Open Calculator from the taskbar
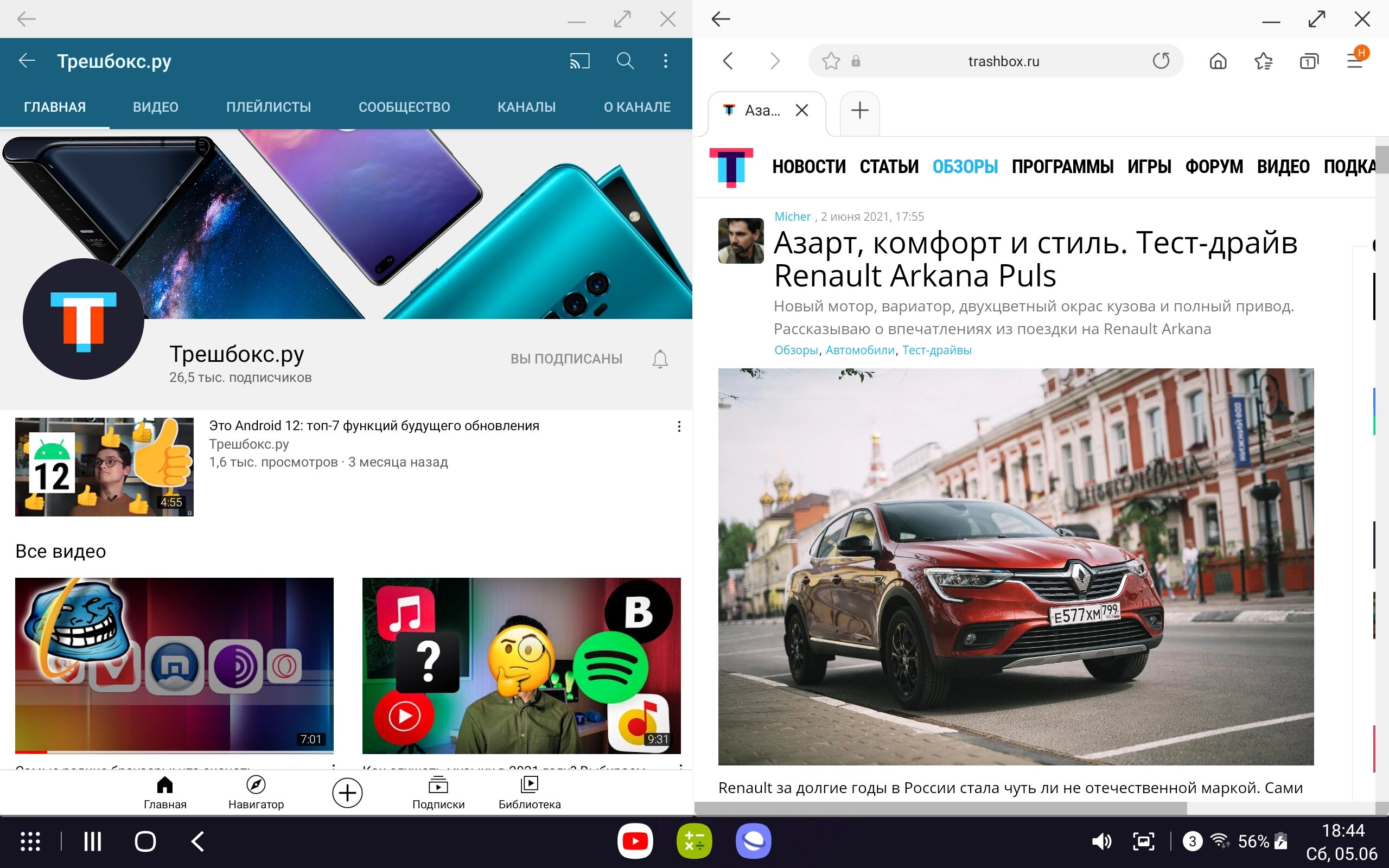Image resolution: width=1389 pixels, height=868 pixels. [x=694, y=841]
